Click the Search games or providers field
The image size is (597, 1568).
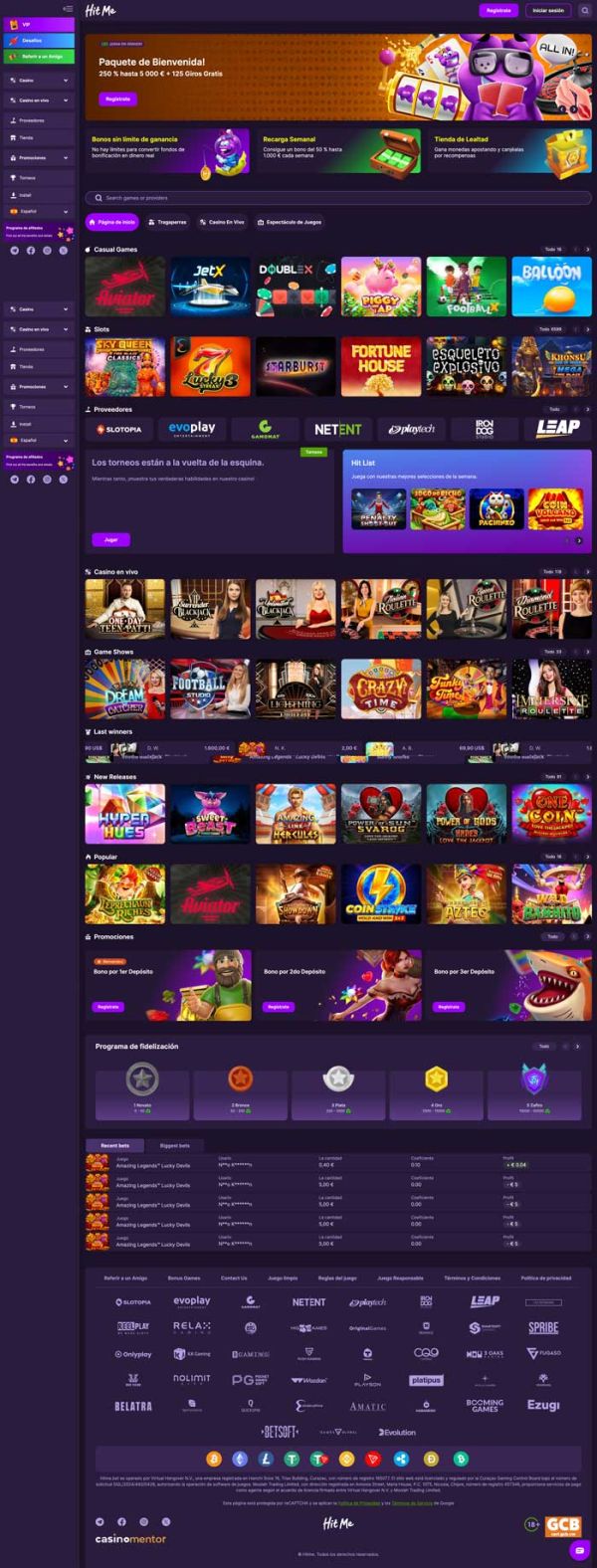click(x=338, y=198)
